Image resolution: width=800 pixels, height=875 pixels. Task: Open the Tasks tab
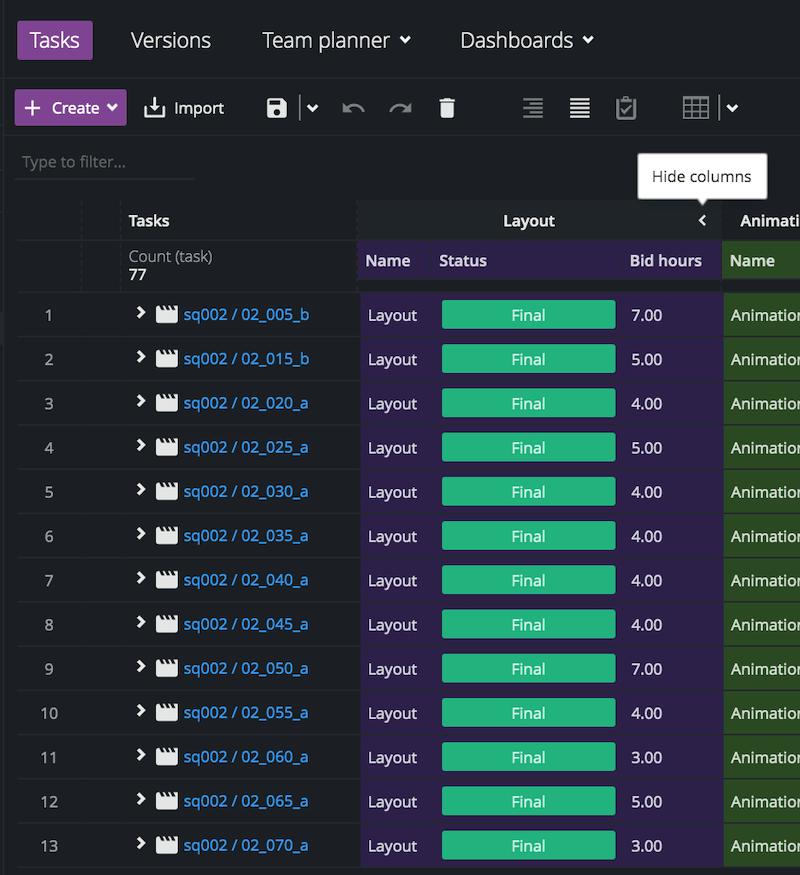[x=55, y=40]
